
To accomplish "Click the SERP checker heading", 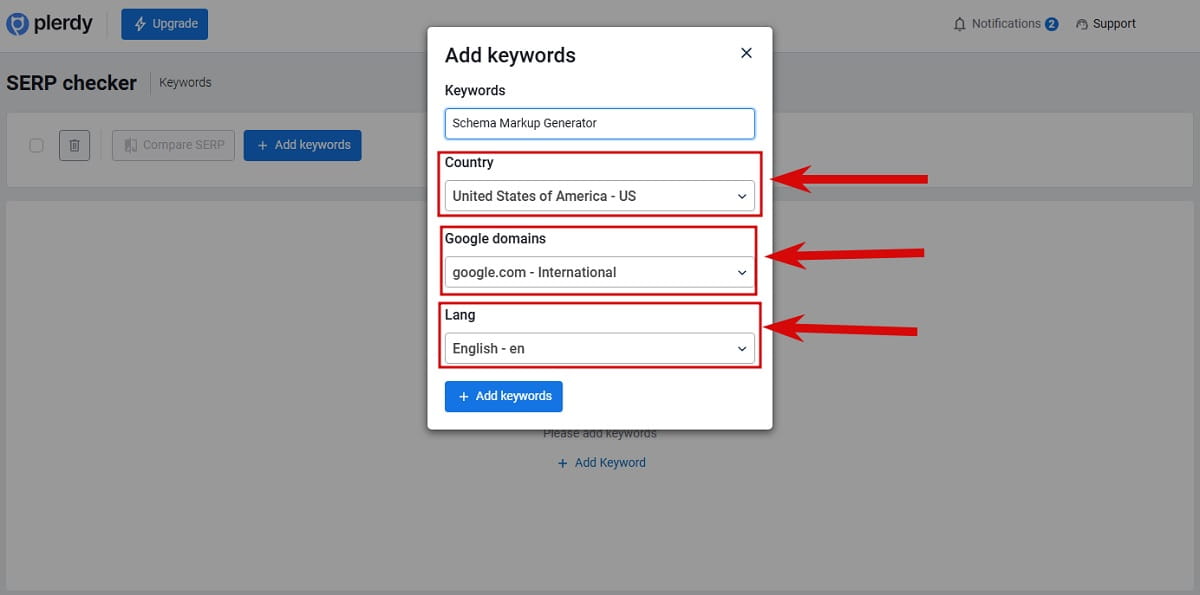I will click(71, 83).
